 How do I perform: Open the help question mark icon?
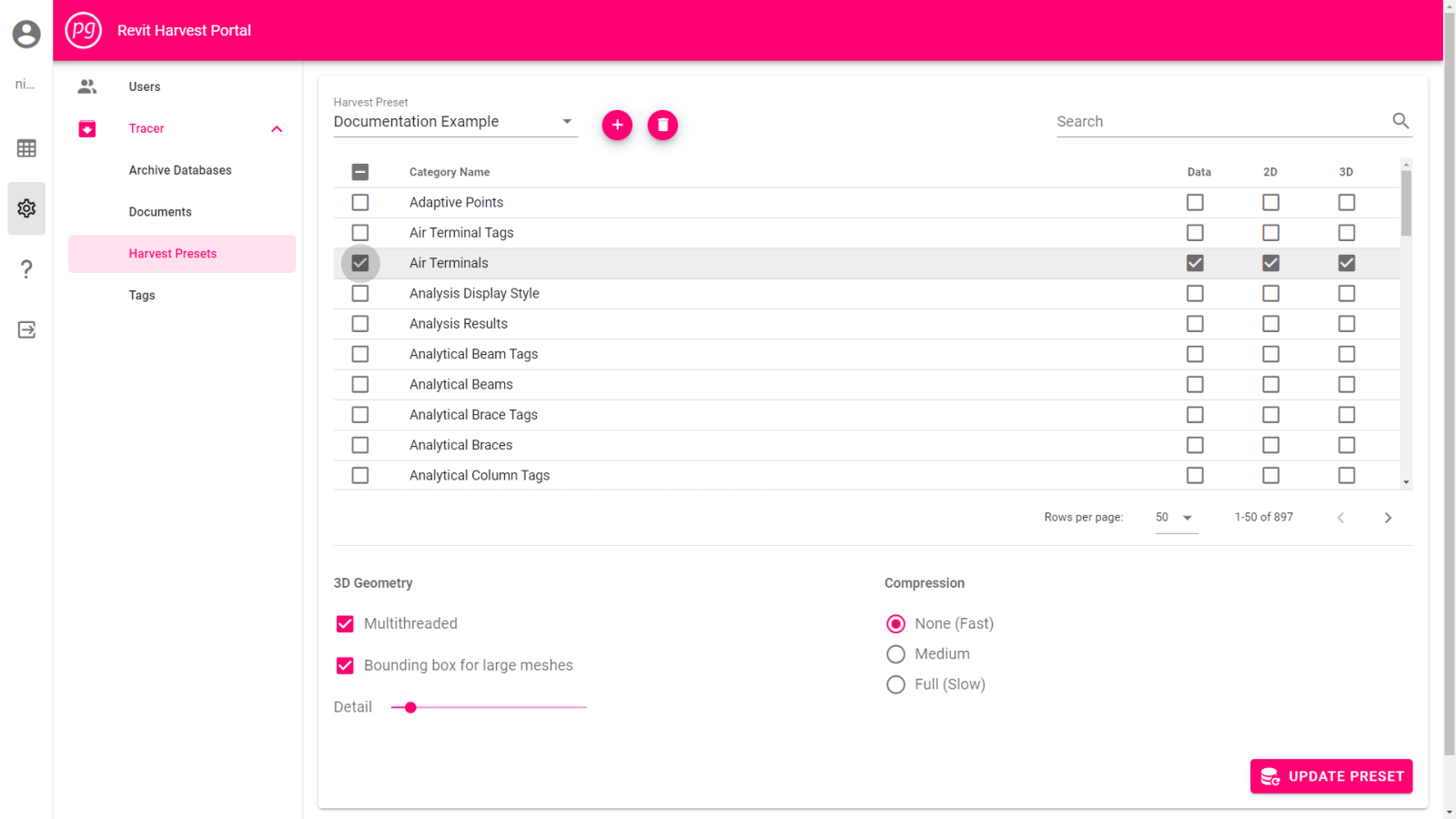coord(26,269)
